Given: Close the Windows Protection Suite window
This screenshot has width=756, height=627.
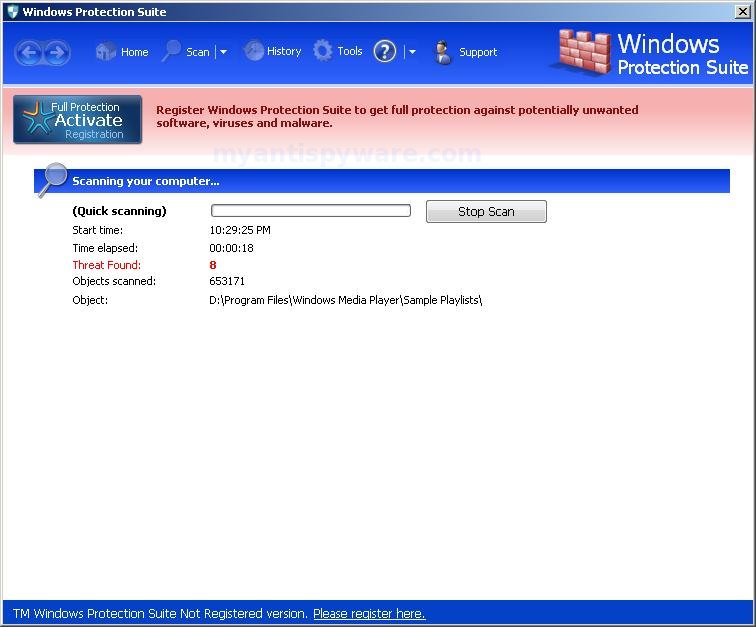Looking at the screenshot, I should [x=742, y=12].
